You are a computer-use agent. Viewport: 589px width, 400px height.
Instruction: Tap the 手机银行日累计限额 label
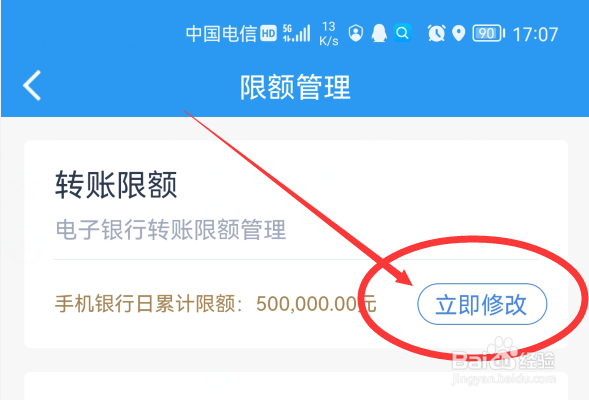coord(149,303)
